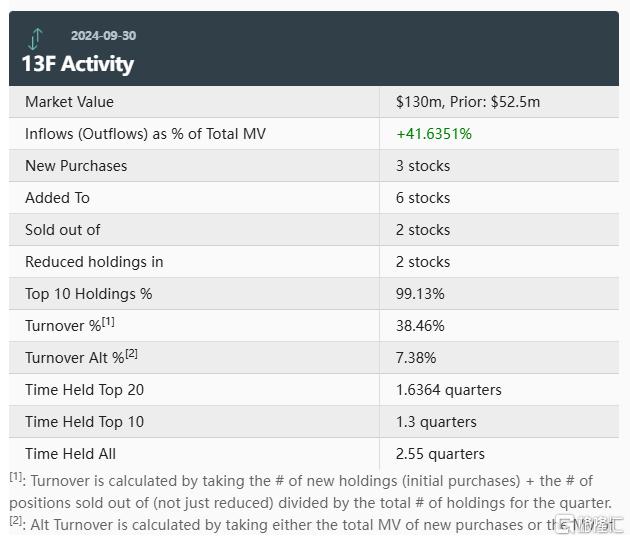This screenshot has width=630, height=541.
Task: Click the 2024-09-30 date label
Action: pos(104,36)
